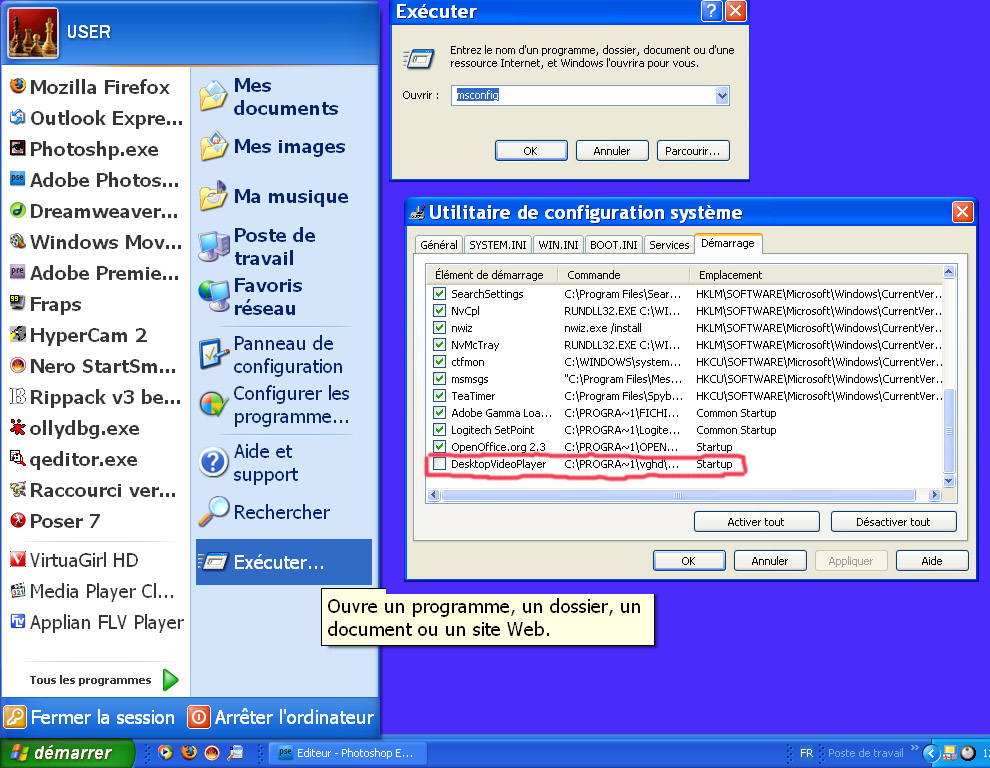Image resolution: width=990 pixels, height=768 pixels.
Task: Switch to the BOOT.INI tab
Action: [x=614, y=245]
